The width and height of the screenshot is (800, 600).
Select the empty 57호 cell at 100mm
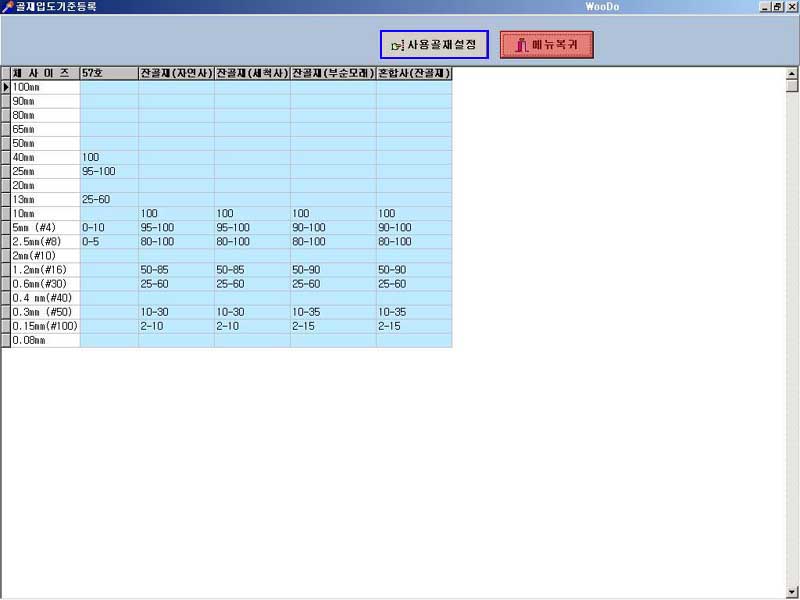[109, 87]
